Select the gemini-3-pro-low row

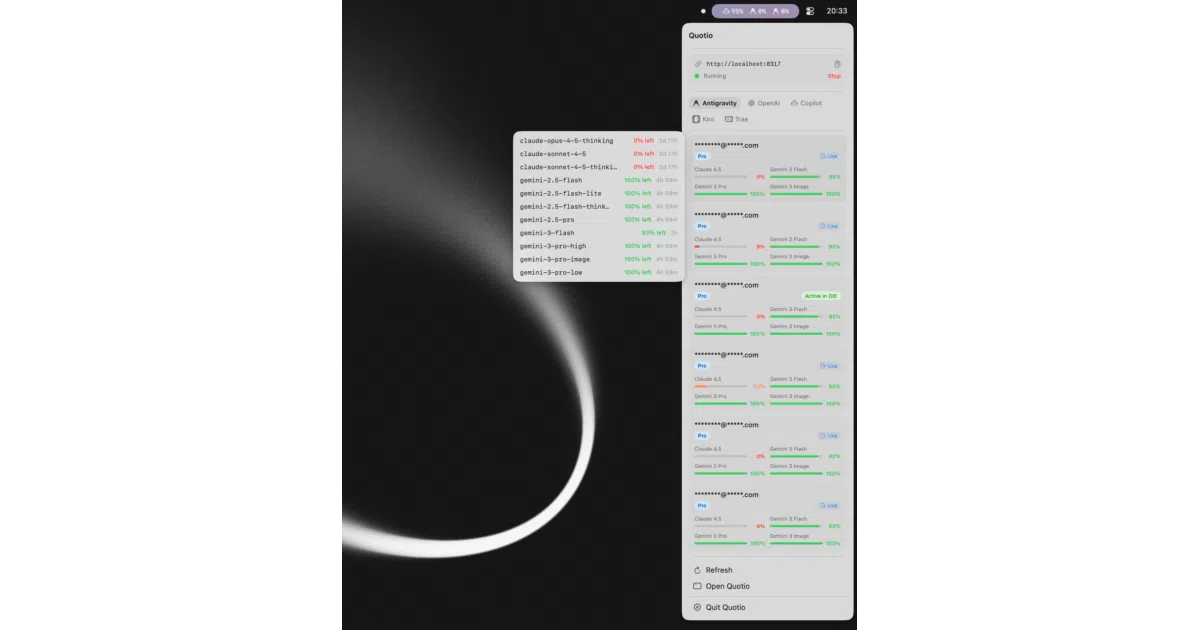598,272
